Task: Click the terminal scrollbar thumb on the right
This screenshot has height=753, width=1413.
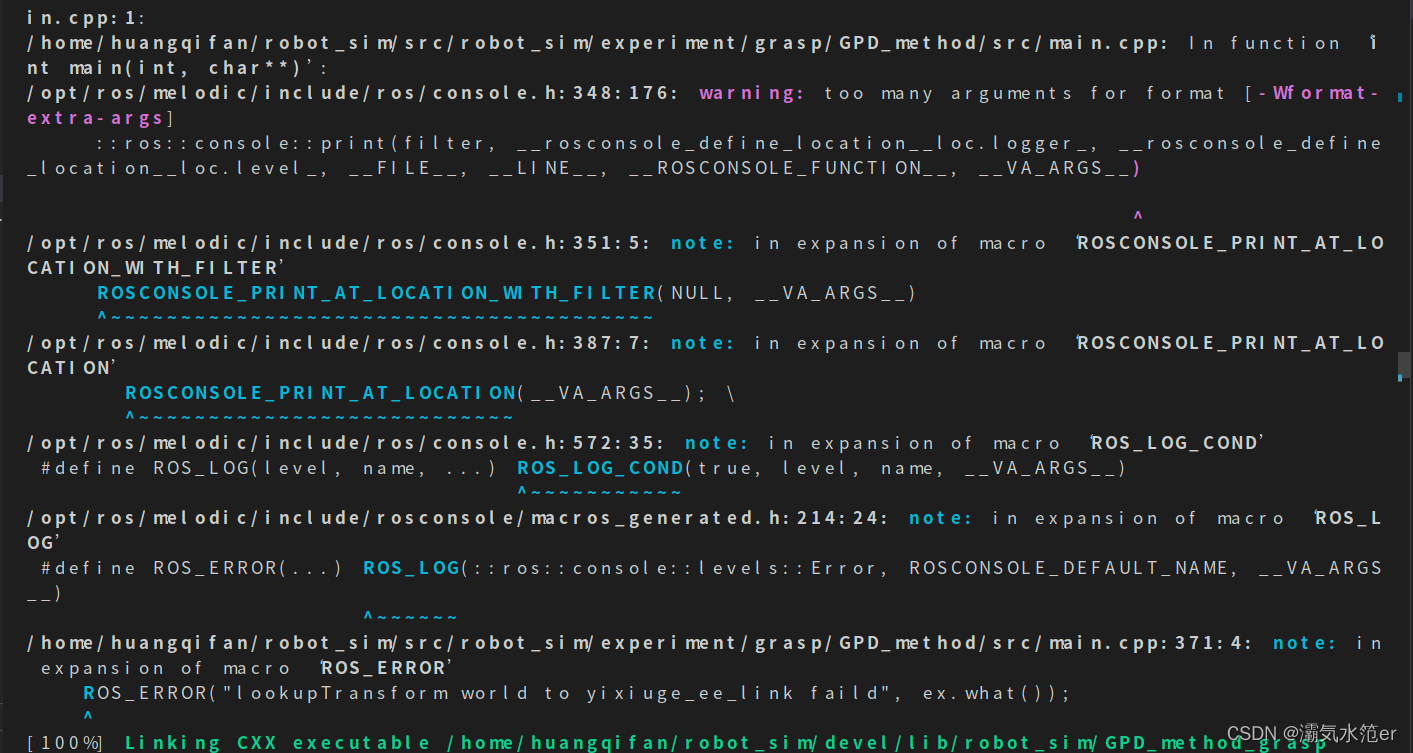Action: [x=1404, y=363]
